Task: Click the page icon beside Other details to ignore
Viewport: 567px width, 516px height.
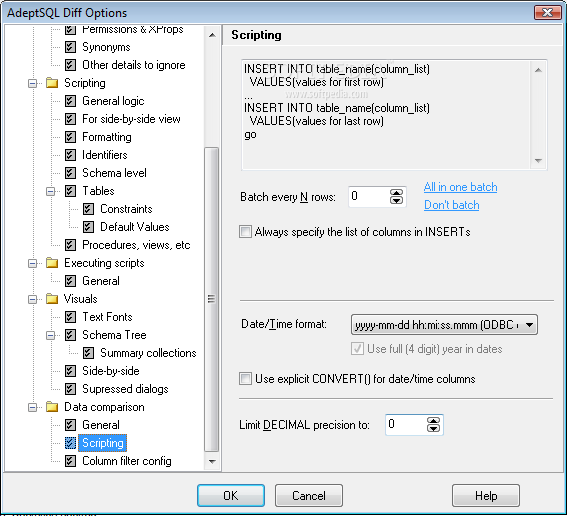Action: click(x=70, y=65)
